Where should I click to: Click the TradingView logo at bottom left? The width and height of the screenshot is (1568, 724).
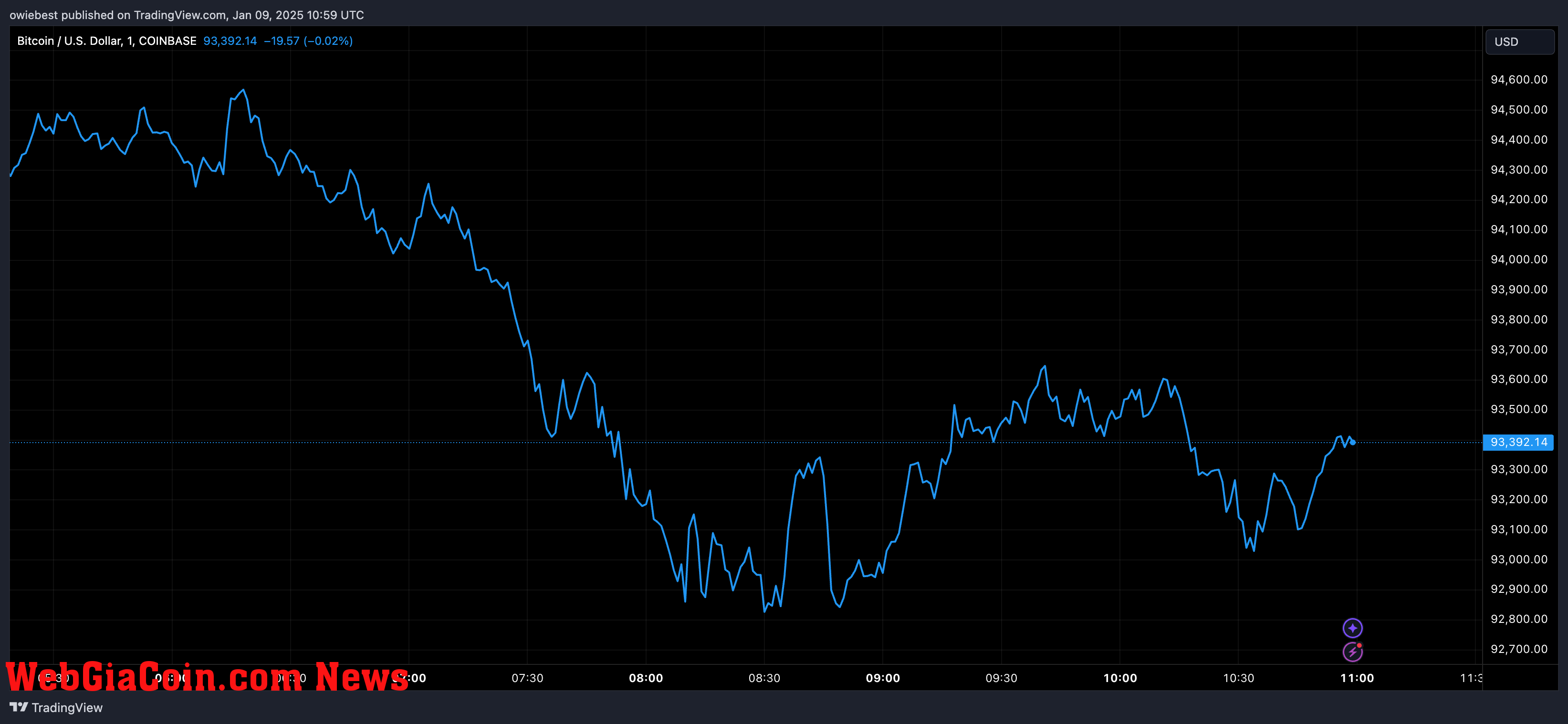(56, 708)
